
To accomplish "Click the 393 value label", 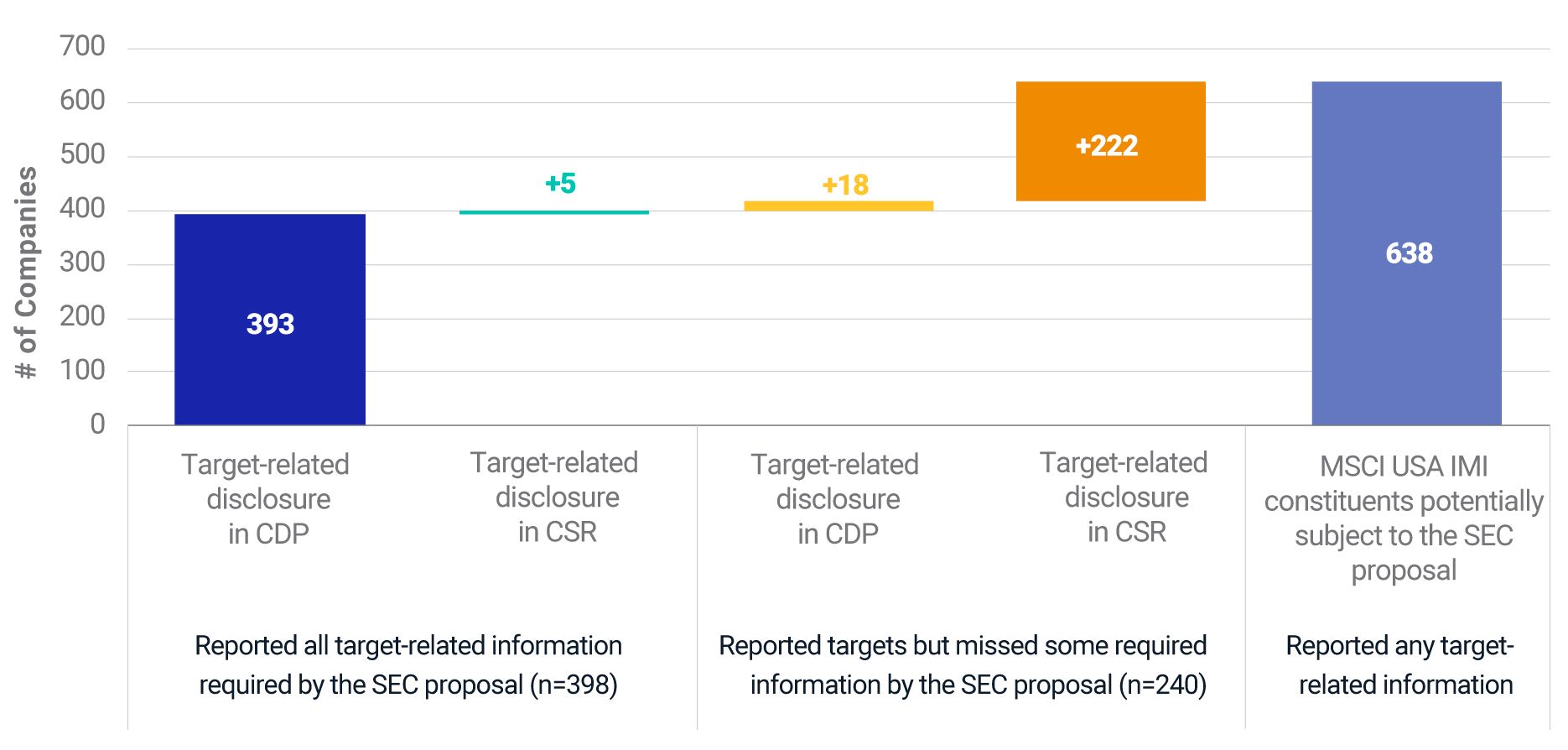I will pos(270,324).
